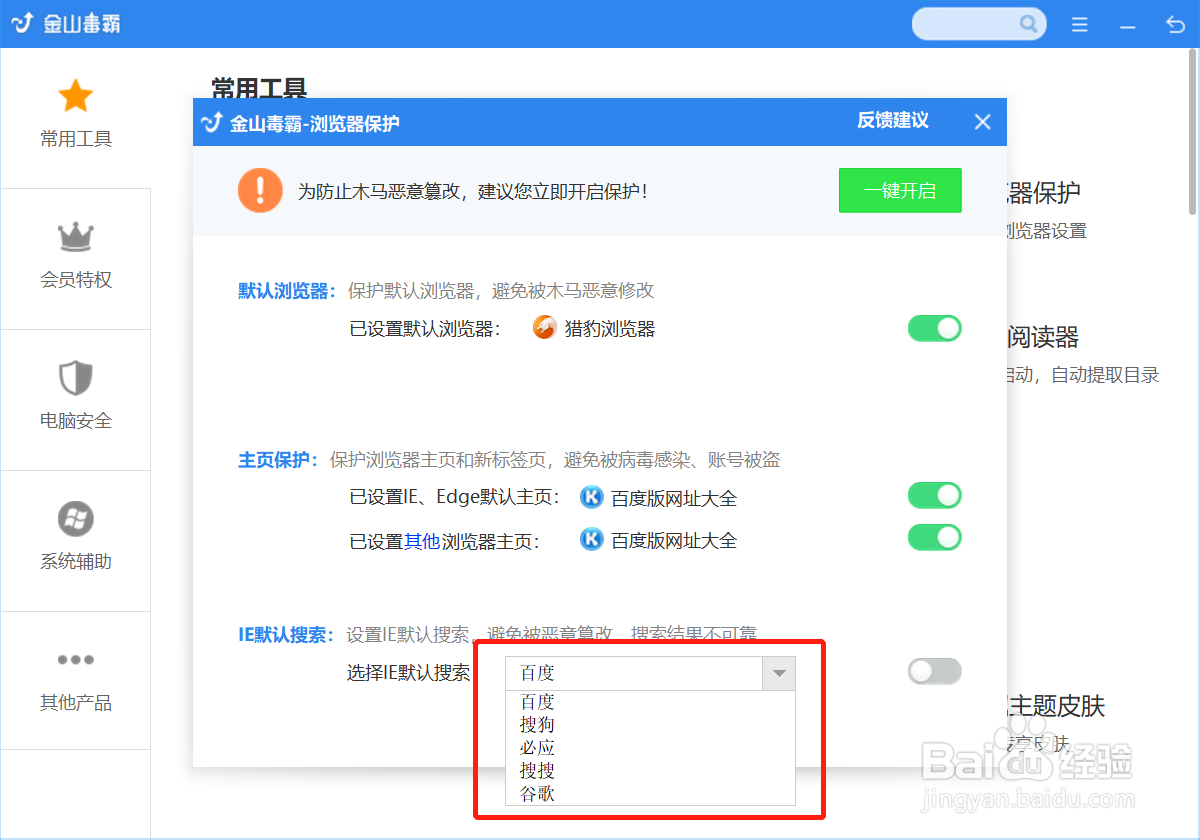Toggle IE、Edge默认主页 protection switch
The image size is (1200, 840).
[935, 495]
